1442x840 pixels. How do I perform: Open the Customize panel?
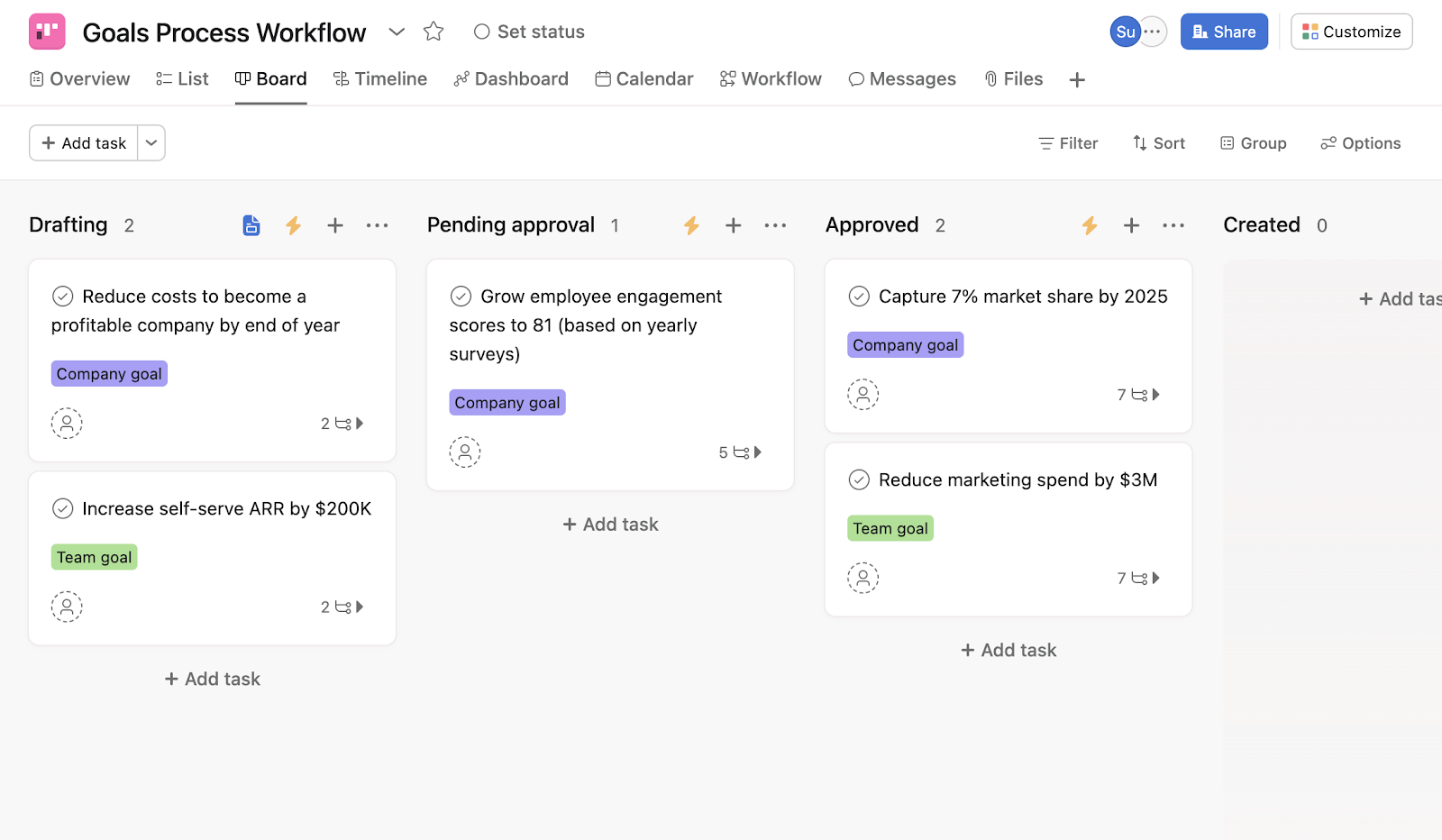1351,32
